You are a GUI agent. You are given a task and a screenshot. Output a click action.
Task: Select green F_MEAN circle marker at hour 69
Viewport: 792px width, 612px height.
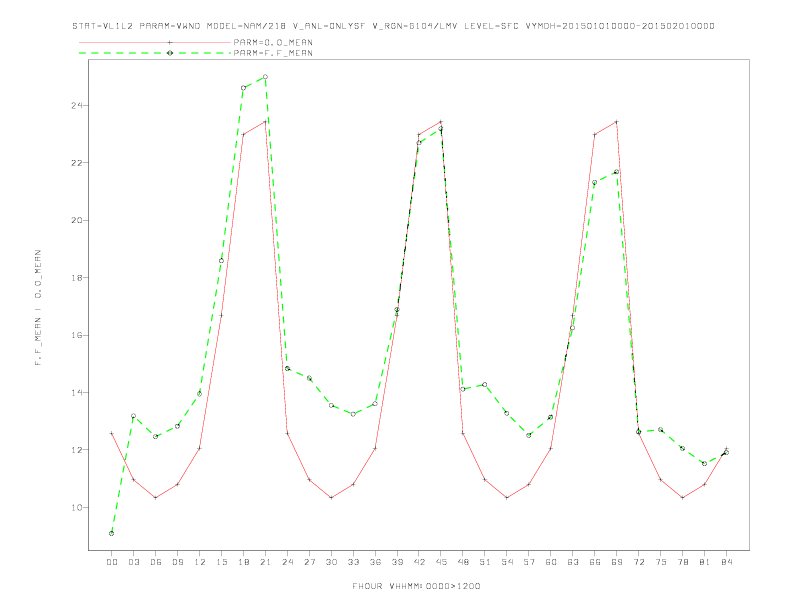point(617,172)
